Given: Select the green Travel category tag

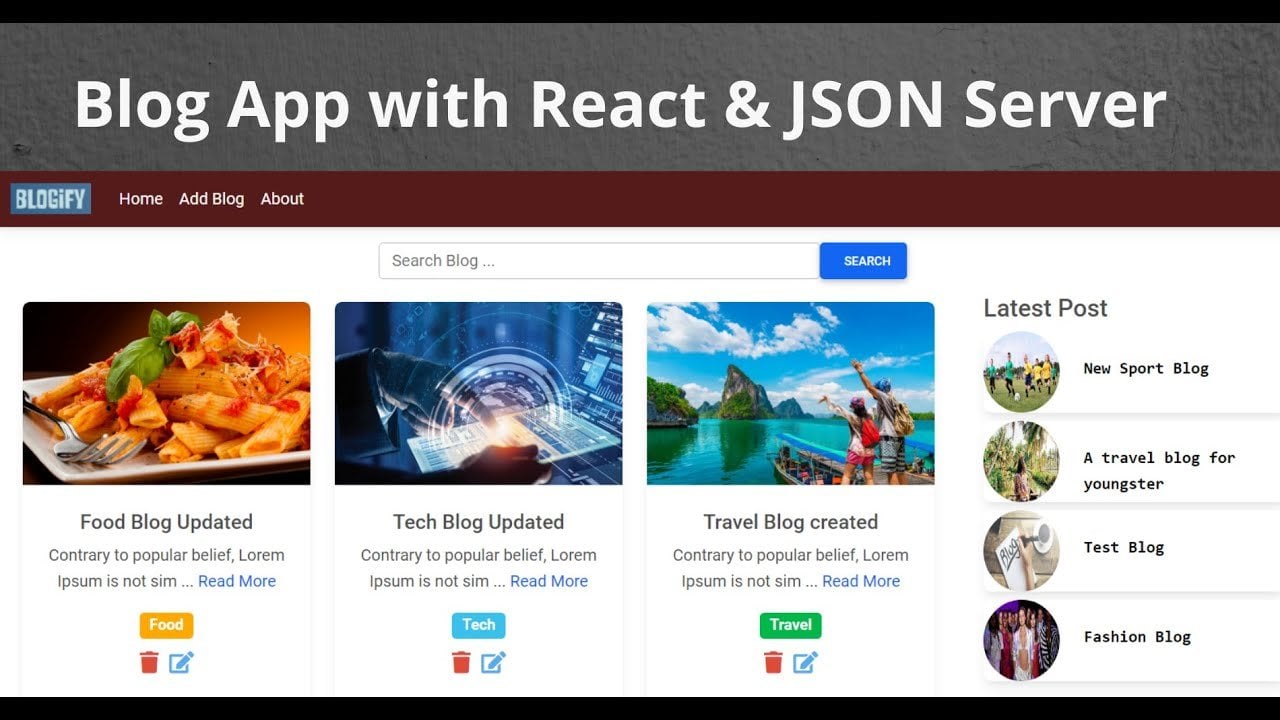Looking at the screenshot, I should tap(790, 625).
